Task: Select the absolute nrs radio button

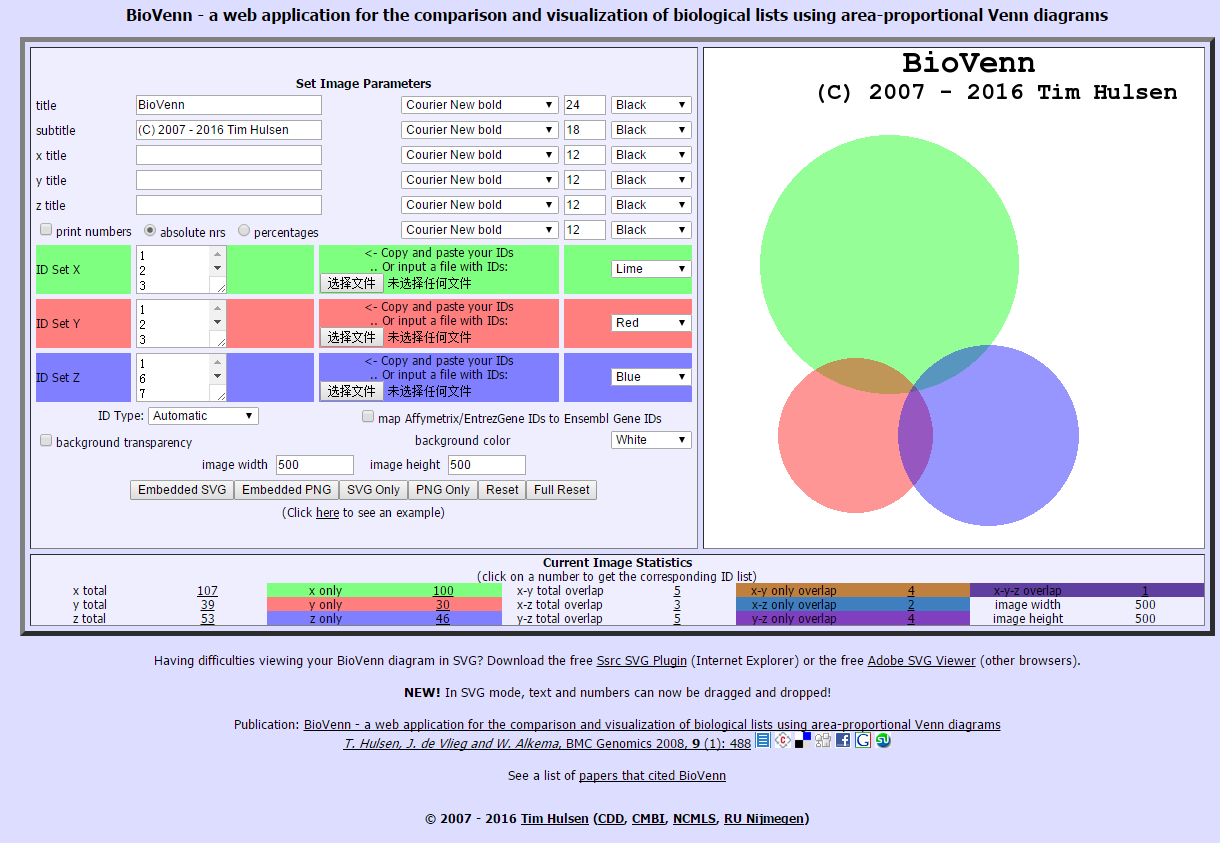Action: point(150,230)
